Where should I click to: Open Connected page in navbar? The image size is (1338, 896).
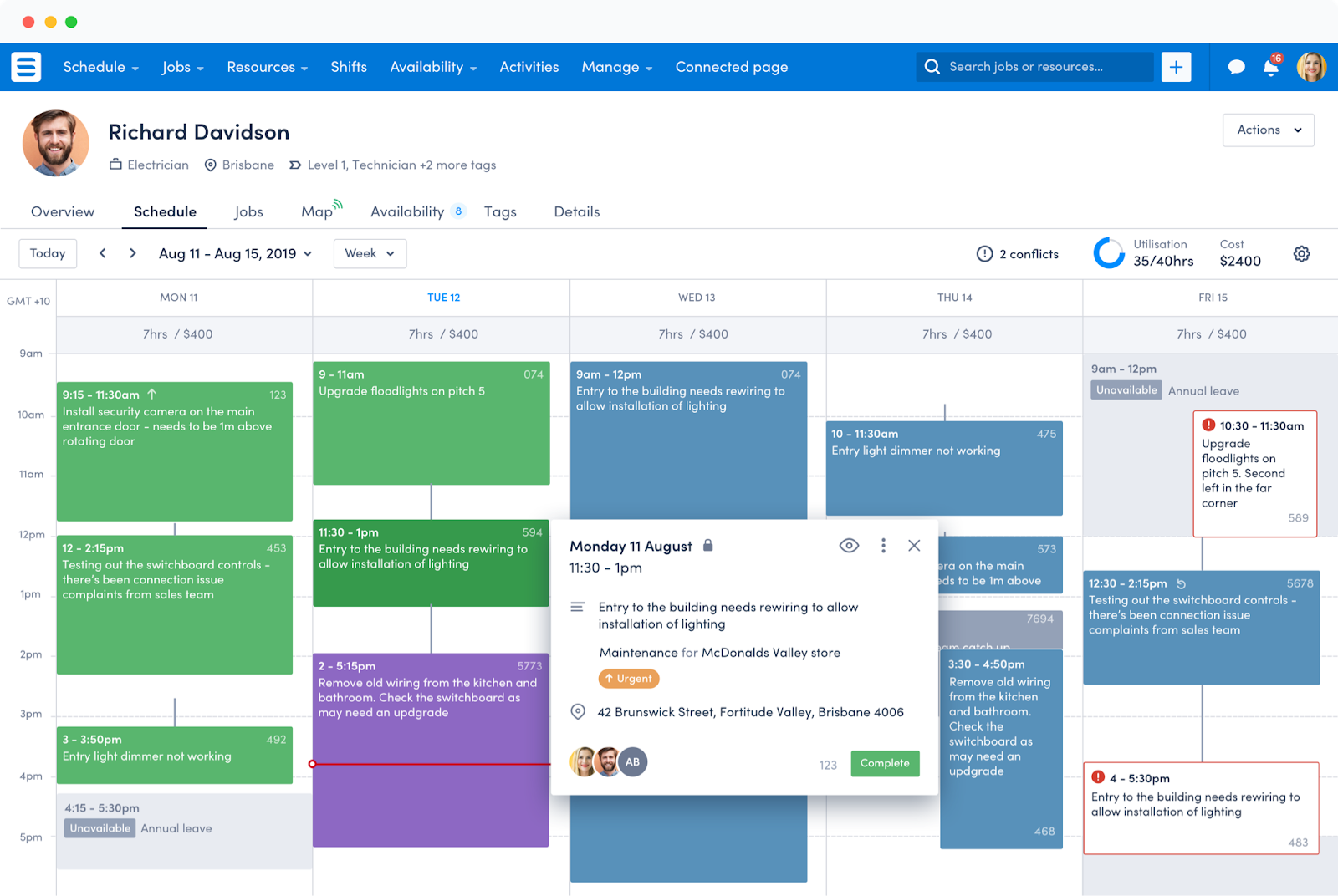click(732, 67)
